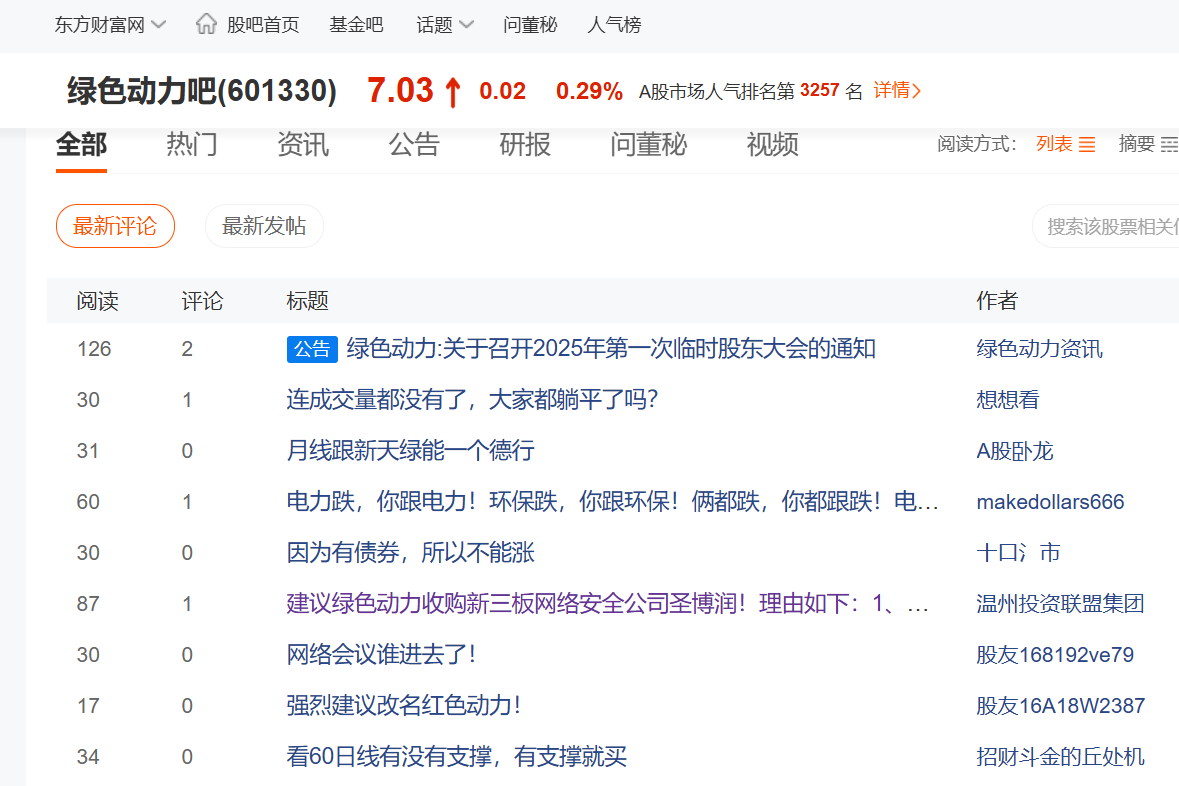Open the 问董秘 tab below stock title
Viewport: 1179px width, 786px height.
pos(649,144)
